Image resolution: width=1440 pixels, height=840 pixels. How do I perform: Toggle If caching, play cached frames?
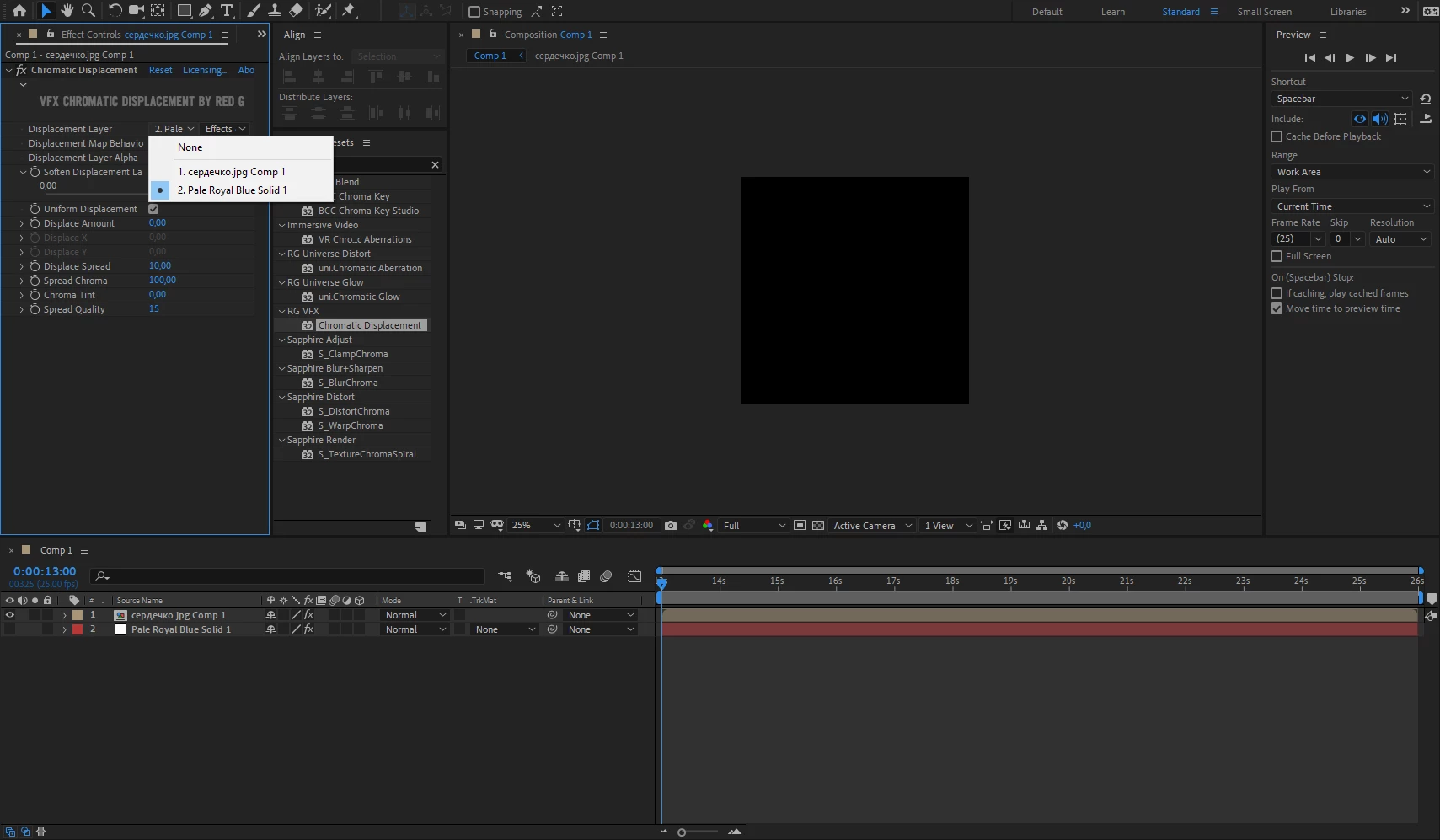click(x=1277, y=293)
